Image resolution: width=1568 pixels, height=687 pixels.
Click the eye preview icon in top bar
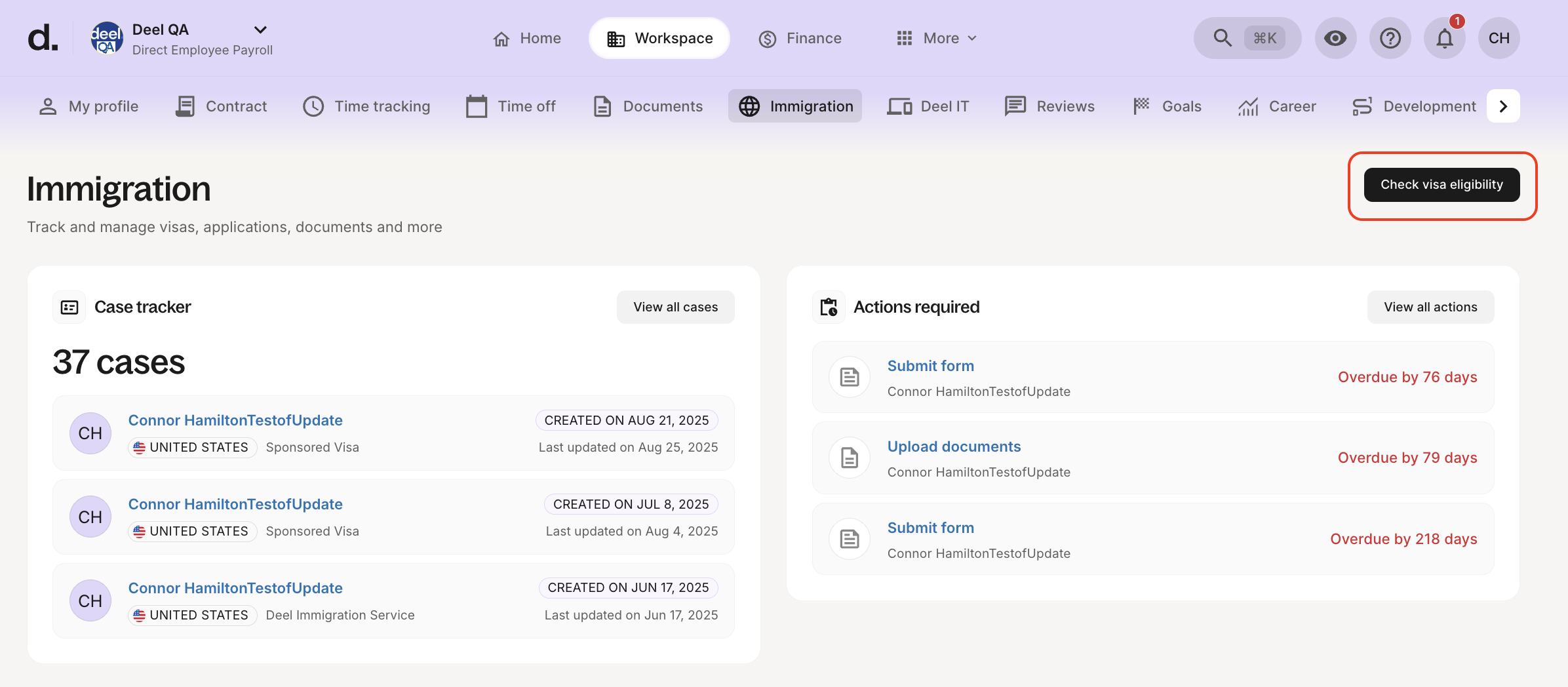pyautogui.click(x=1335, y=37)
